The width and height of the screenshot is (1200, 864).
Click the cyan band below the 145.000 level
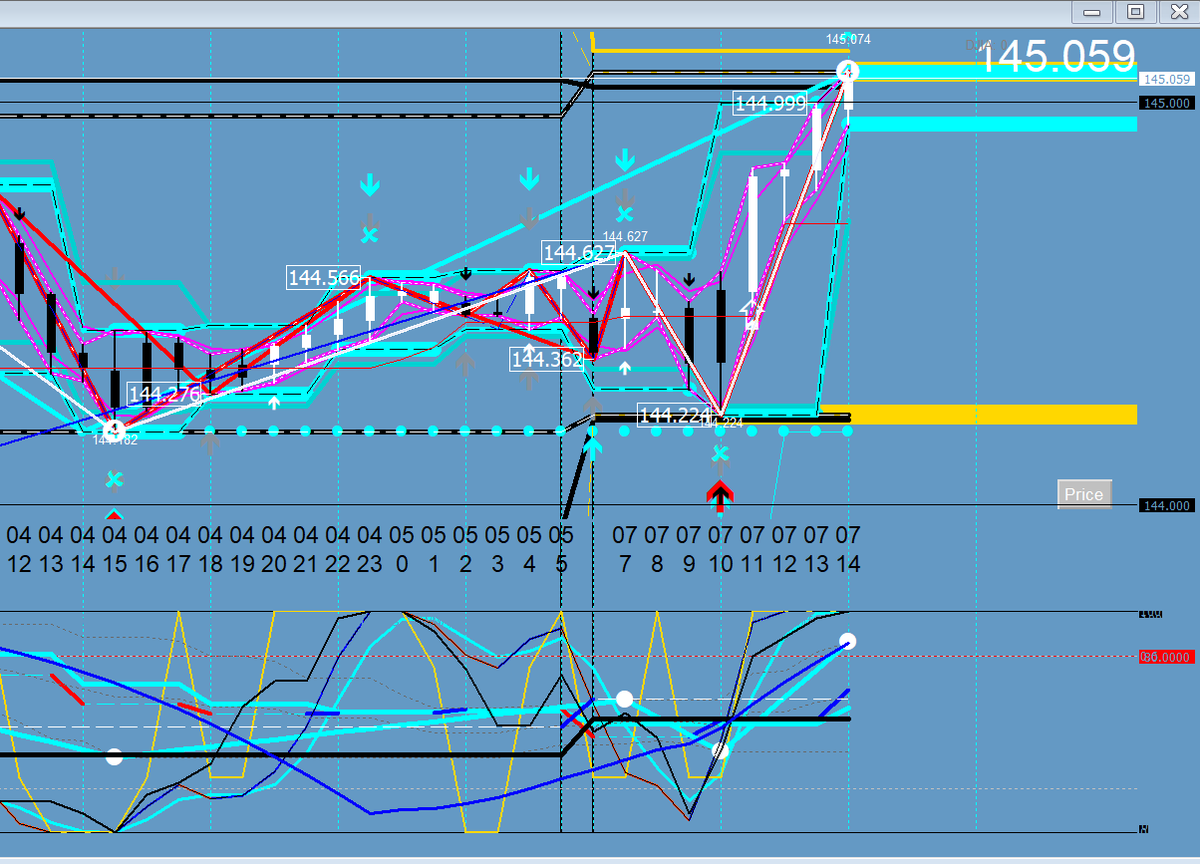pyautogui.click(x=993, y=124)
